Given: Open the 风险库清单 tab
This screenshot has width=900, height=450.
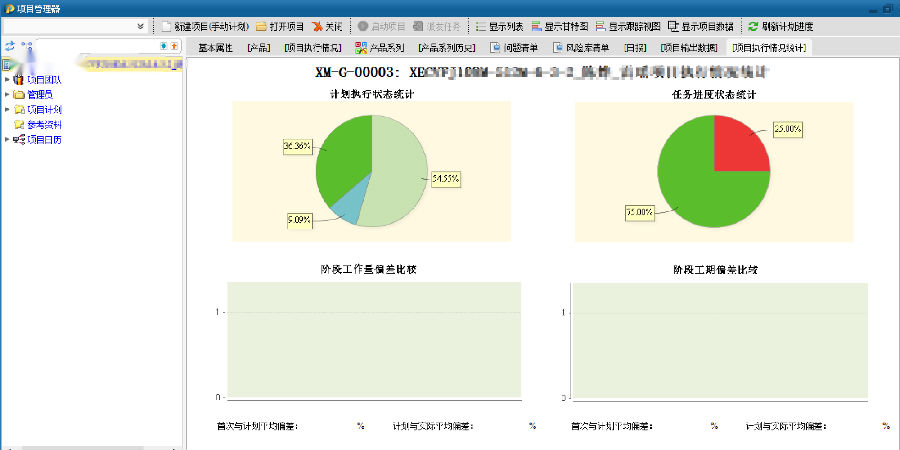Looking at the screenshot, I should click(580, 47).
